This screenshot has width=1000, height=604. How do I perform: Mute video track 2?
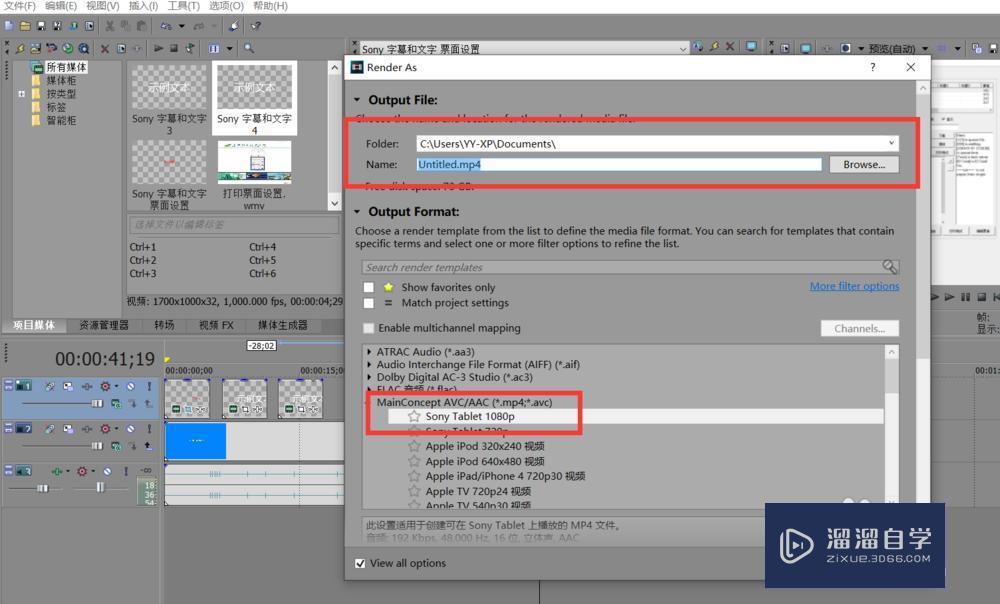click(x=130, y=429)
